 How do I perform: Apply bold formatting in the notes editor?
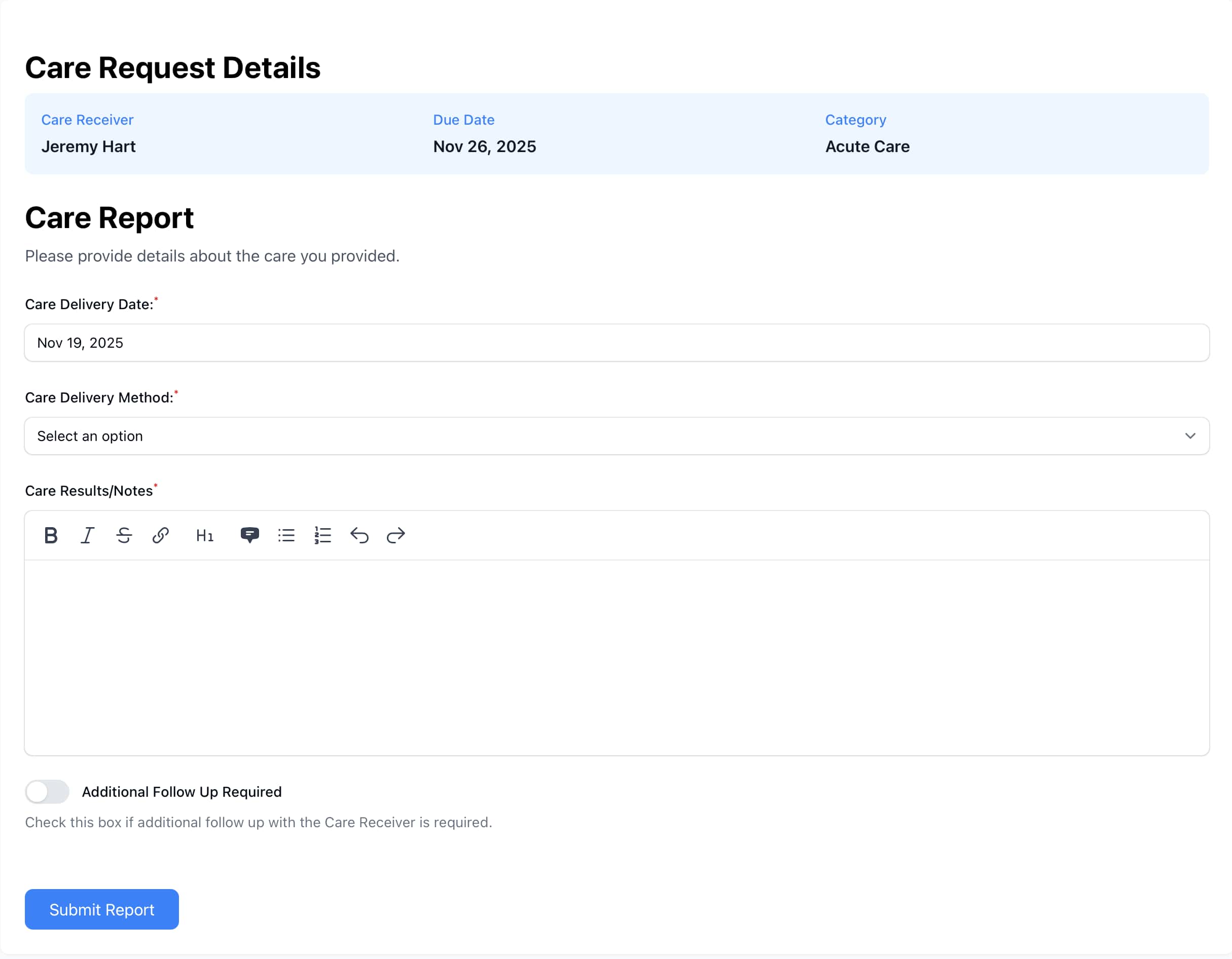point(51,535)
